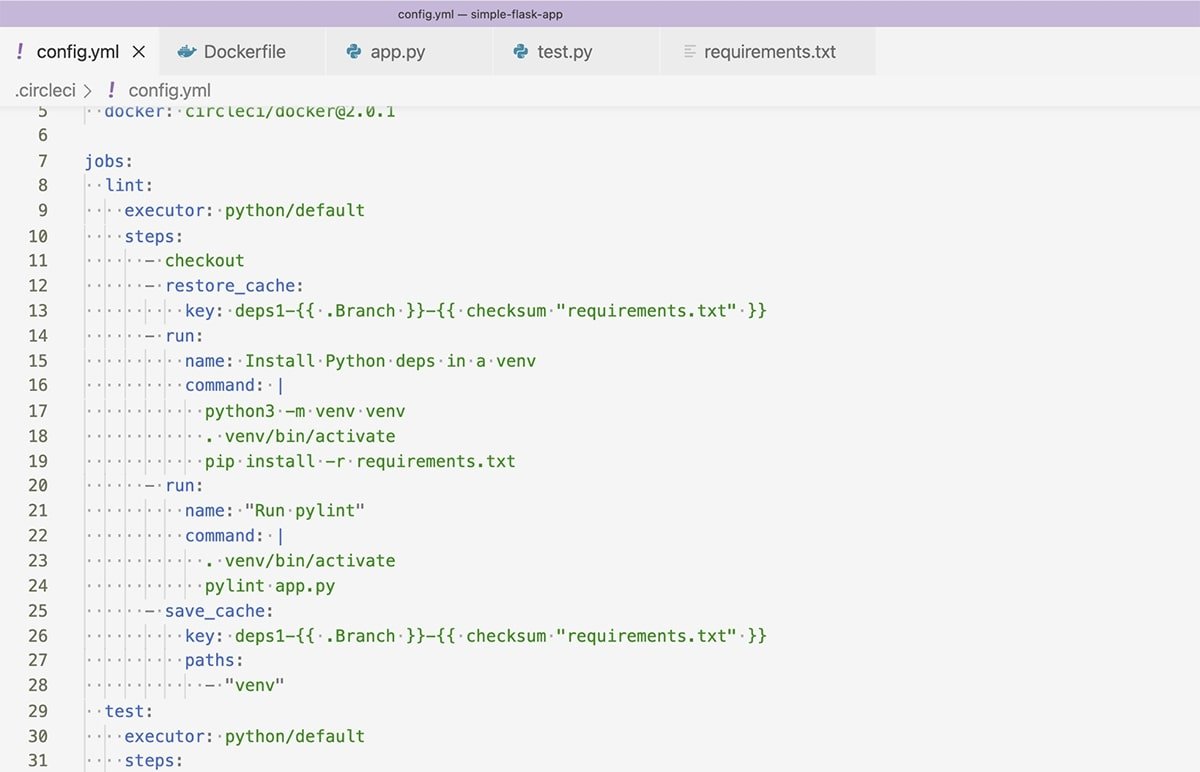The height and width of the screenshot is (772, 1200).
Task: Click the Python icon on test.py tab
Action: [x=520, y=52]
